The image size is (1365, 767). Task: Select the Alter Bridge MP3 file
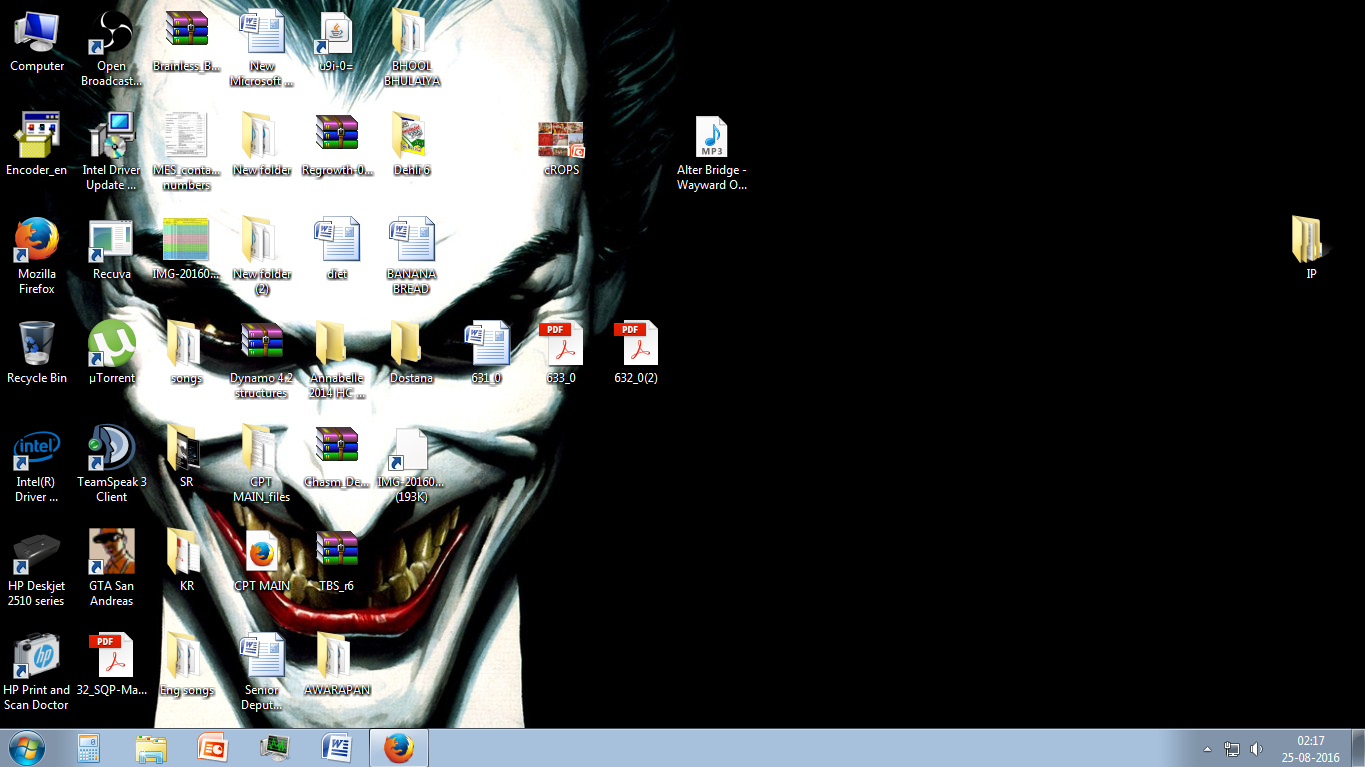coord(712,154)
